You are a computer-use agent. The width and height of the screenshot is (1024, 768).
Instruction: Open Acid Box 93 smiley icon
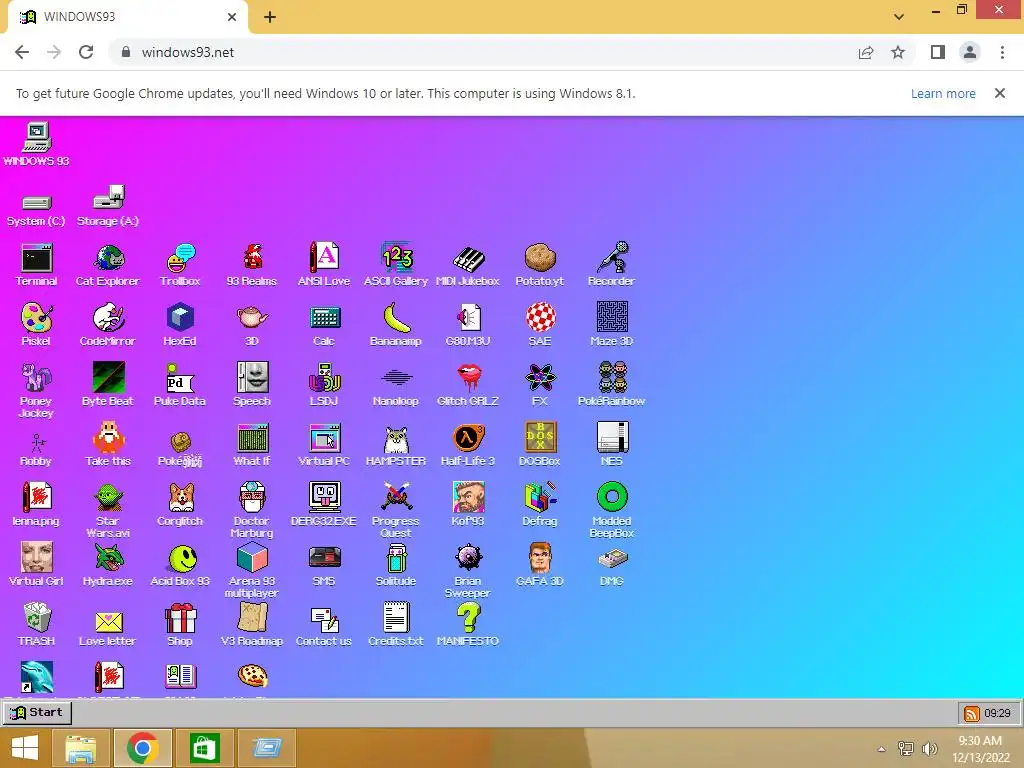(x=180, y=565)
